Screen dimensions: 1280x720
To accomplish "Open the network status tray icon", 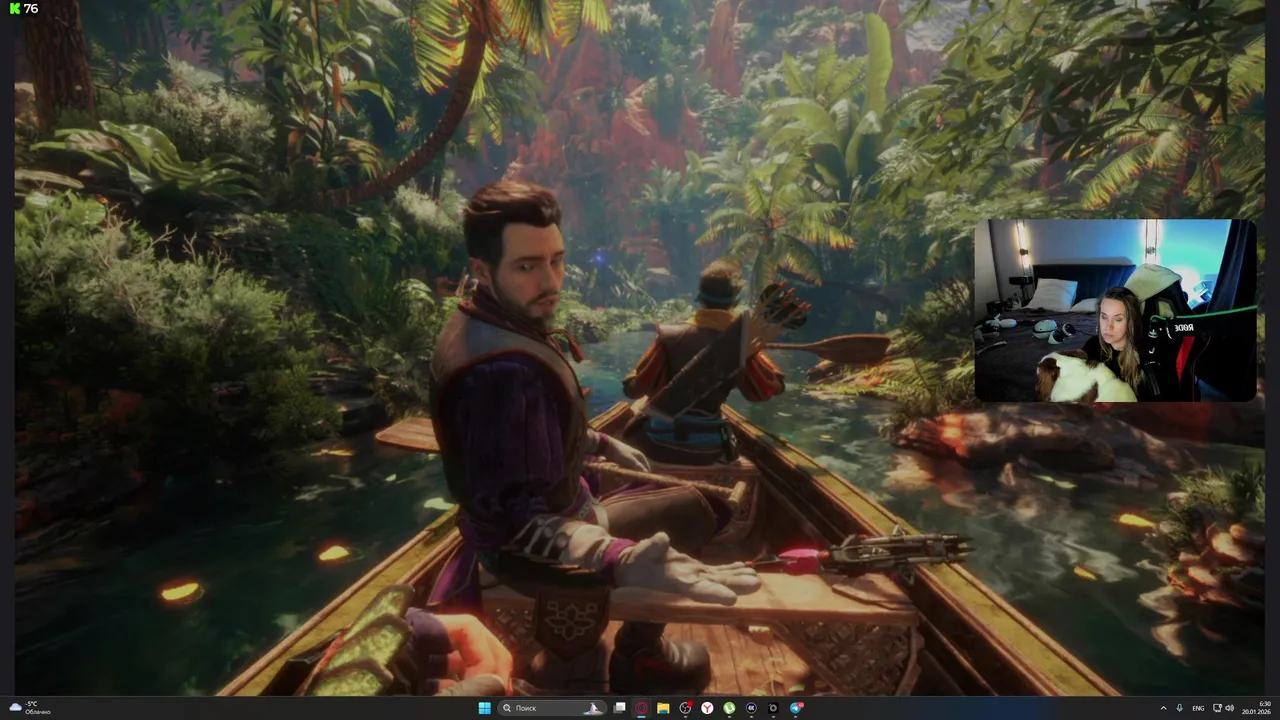I will 1215,708.
